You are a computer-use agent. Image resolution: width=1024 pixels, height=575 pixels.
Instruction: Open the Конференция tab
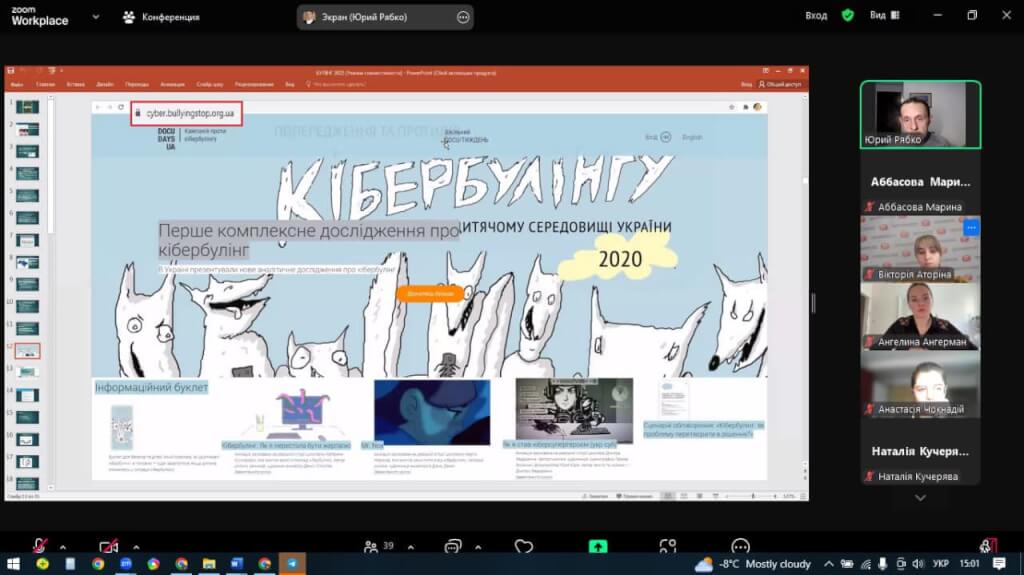[161, 17]
